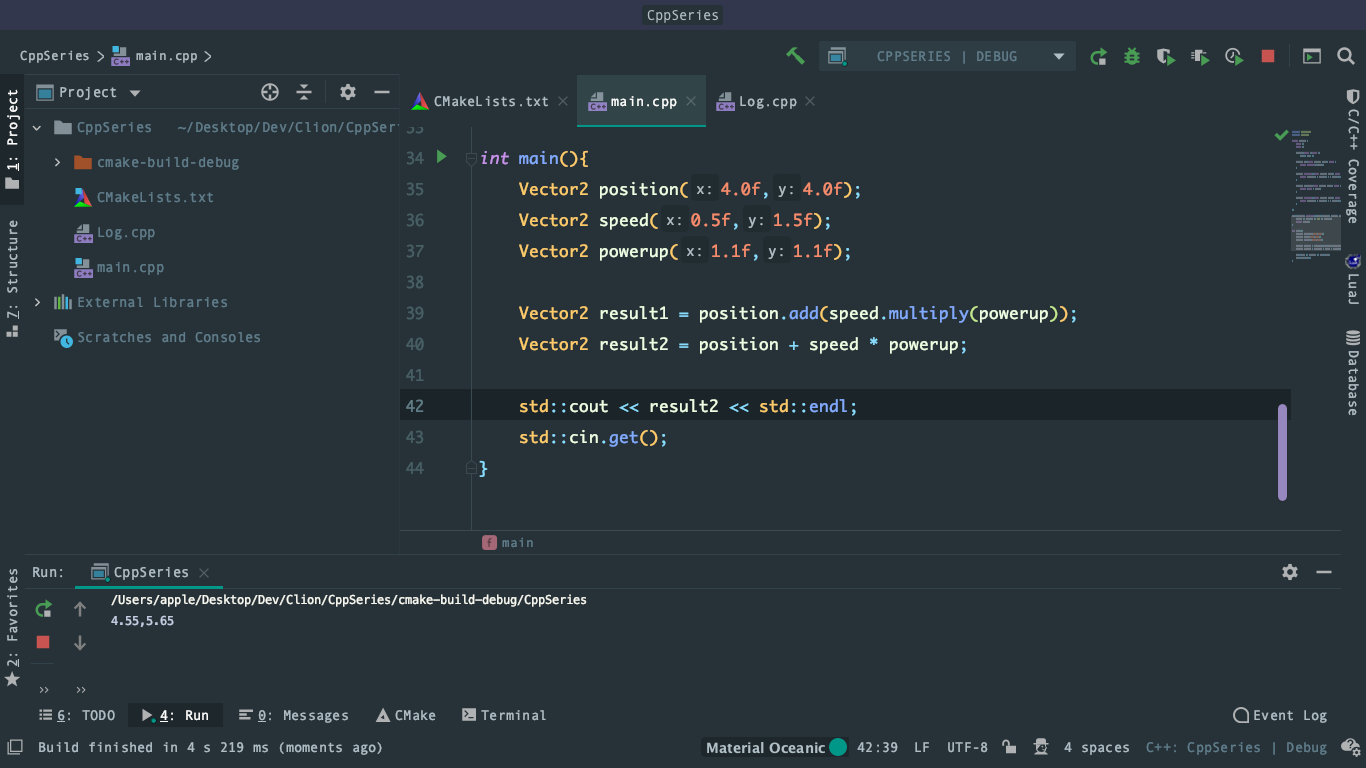This screenshot has width=1366, height=768.
Task: Click the green run gutter arrow at line 34
Action: pos(442,157)
